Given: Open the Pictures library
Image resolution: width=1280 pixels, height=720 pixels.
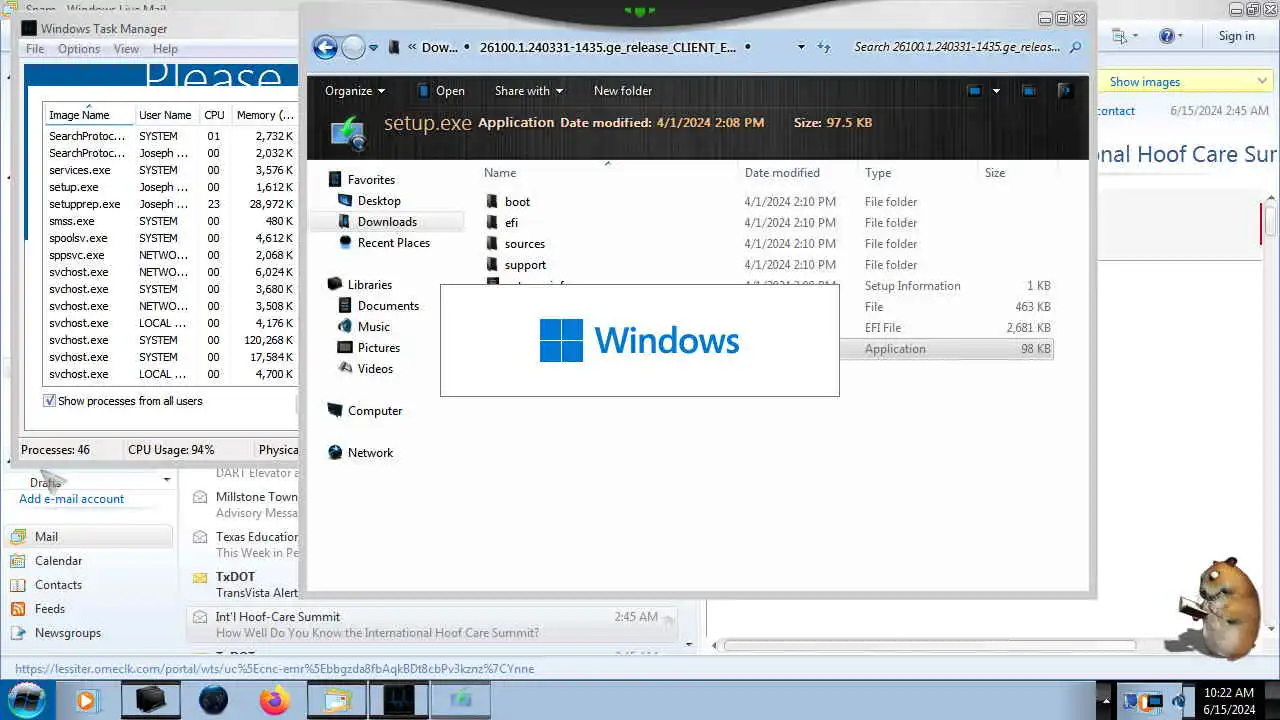Looking at the screenshot, I should pos(379,348).
